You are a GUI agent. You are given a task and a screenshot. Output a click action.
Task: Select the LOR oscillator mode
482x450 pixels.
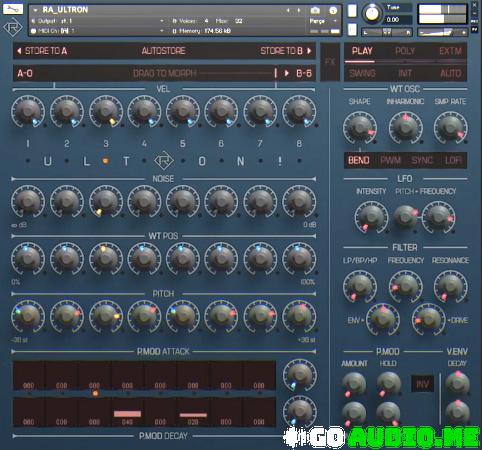tap(453, 160)
